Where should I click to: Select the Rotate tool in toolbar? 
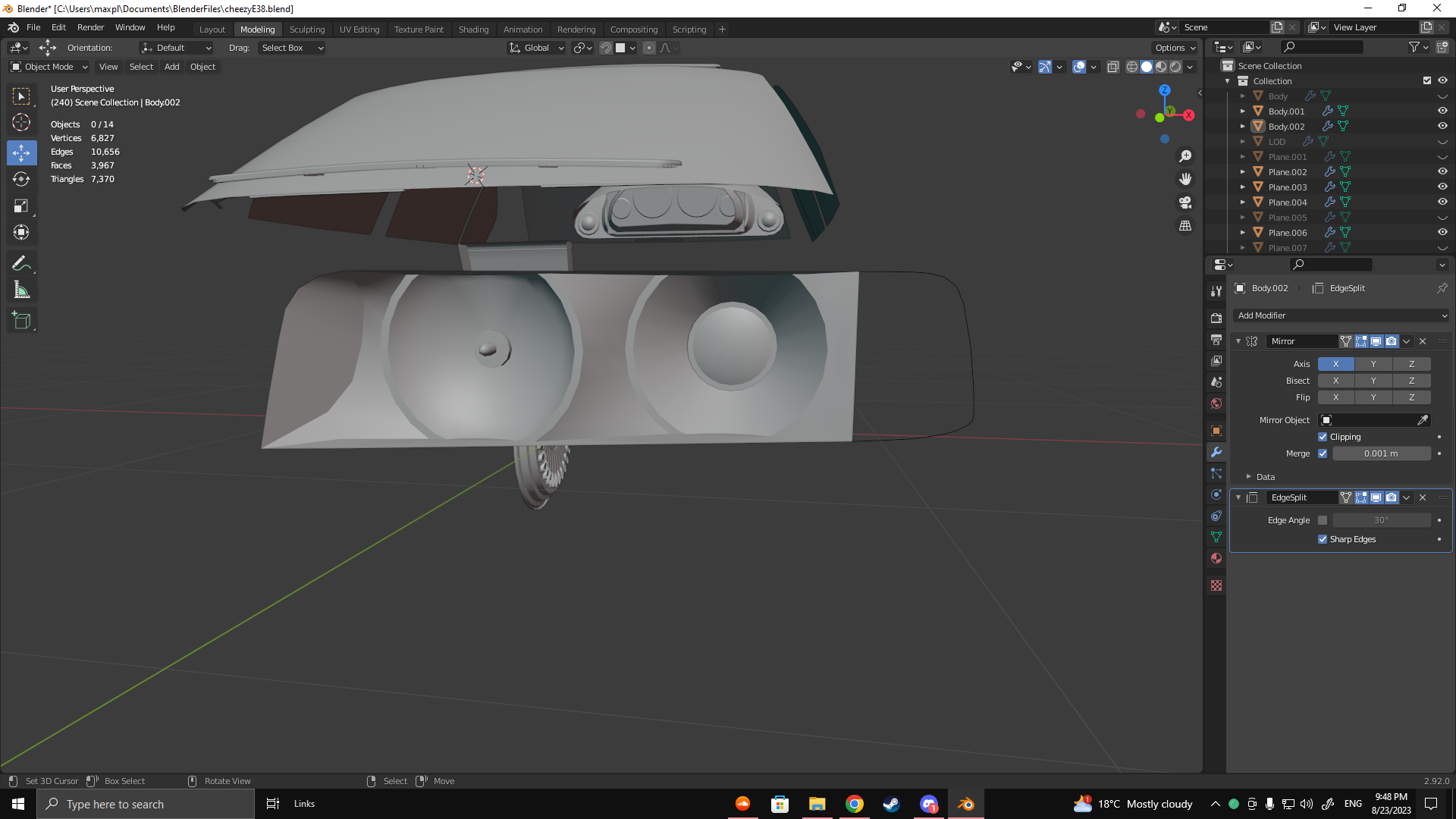[21, 180]
